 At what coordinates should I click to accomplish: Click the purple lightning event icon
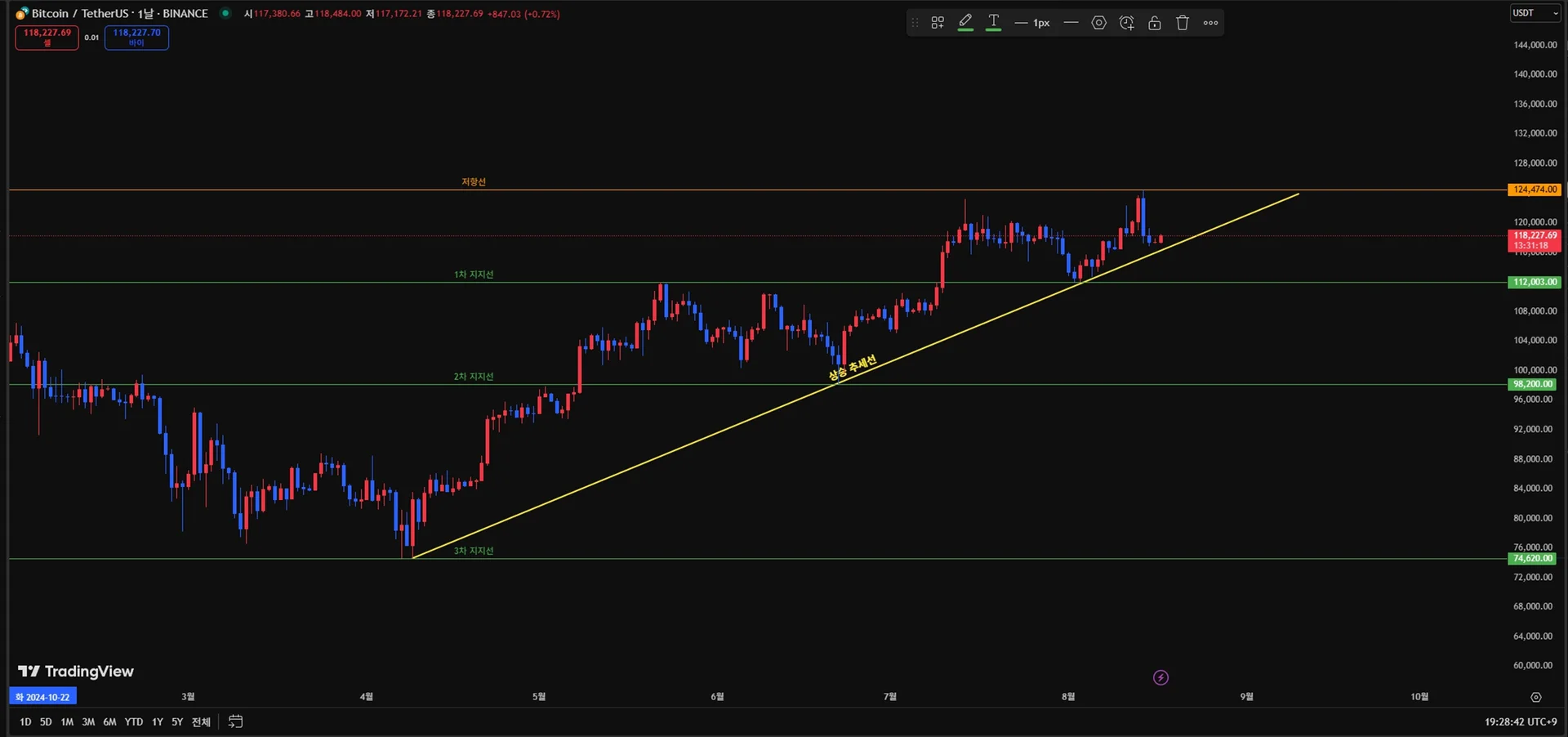pyautogui.click(x=1160, y=677)
